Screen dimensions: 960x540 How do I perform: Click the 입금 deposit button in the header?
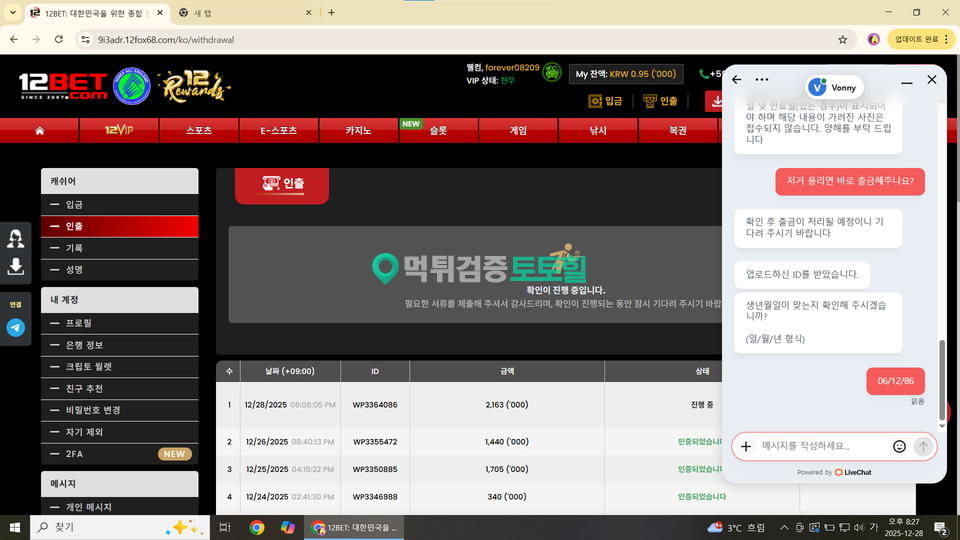(605, 101)
